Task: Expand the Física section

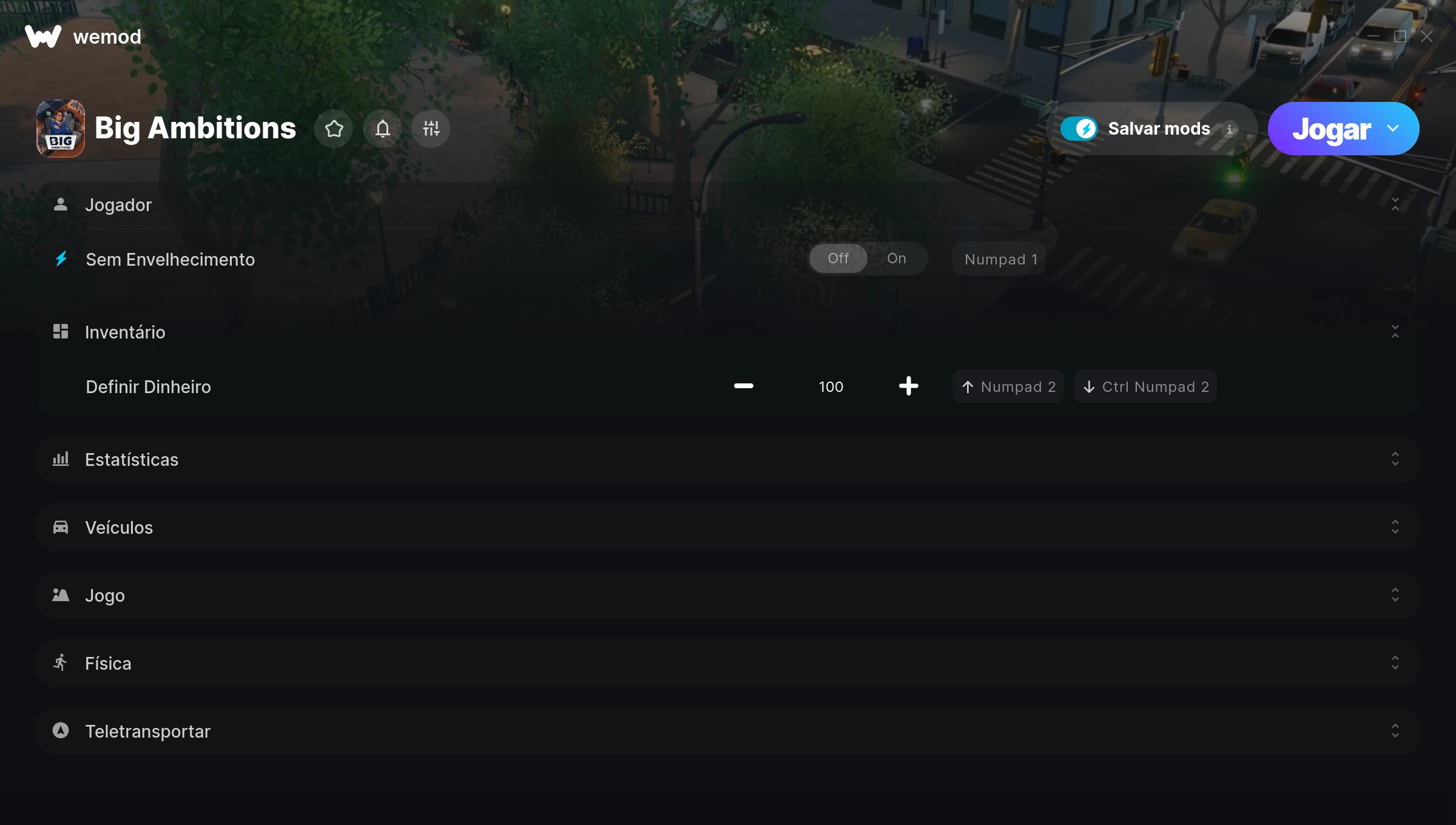Action: coord(1395,663)
